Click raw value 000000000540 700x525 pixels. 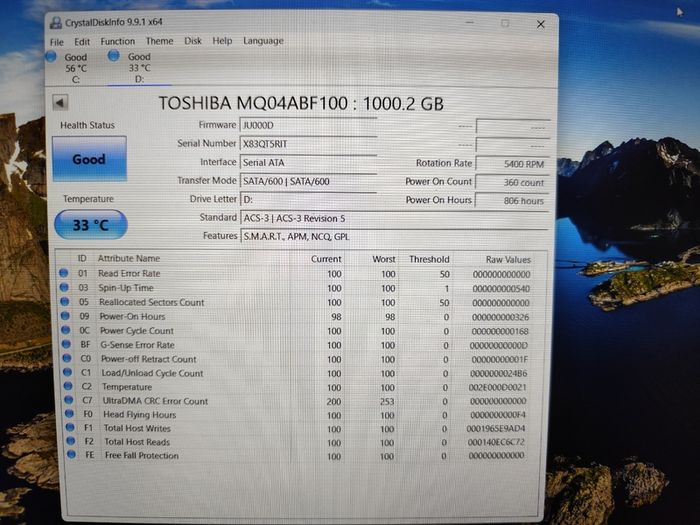tap(501, 289)
